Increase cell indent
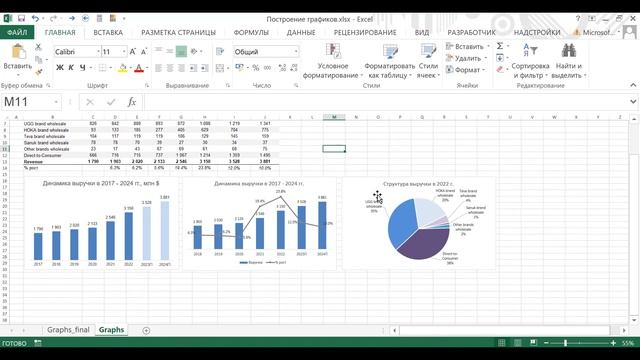This screenshot has height=360, width=640. [x=205, y=68]
